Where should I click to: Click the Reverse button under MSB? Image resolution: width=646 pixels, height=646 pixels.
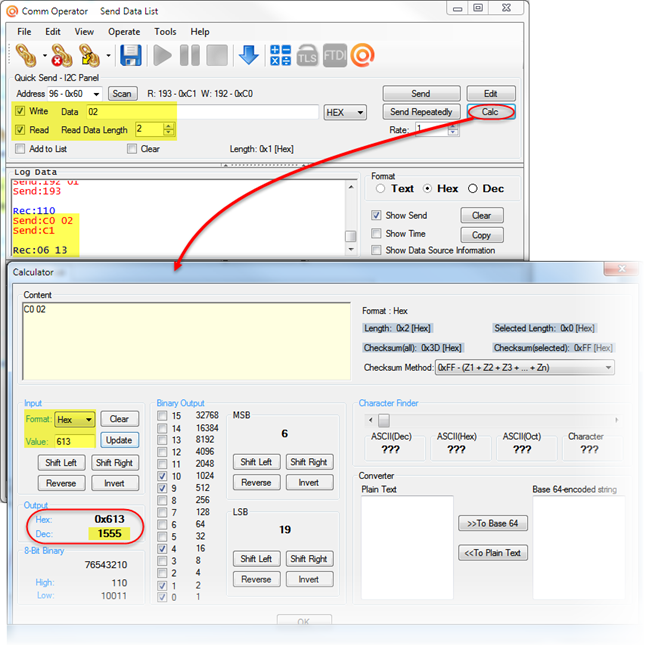pyautogui.click(x=256, y=482)
